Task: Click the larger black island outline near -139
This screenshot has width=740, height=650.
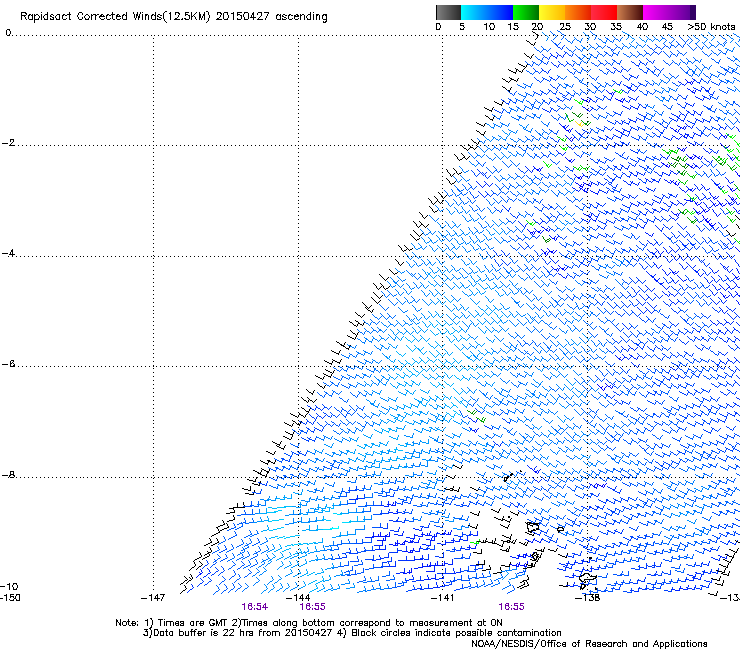Action: 533,527
